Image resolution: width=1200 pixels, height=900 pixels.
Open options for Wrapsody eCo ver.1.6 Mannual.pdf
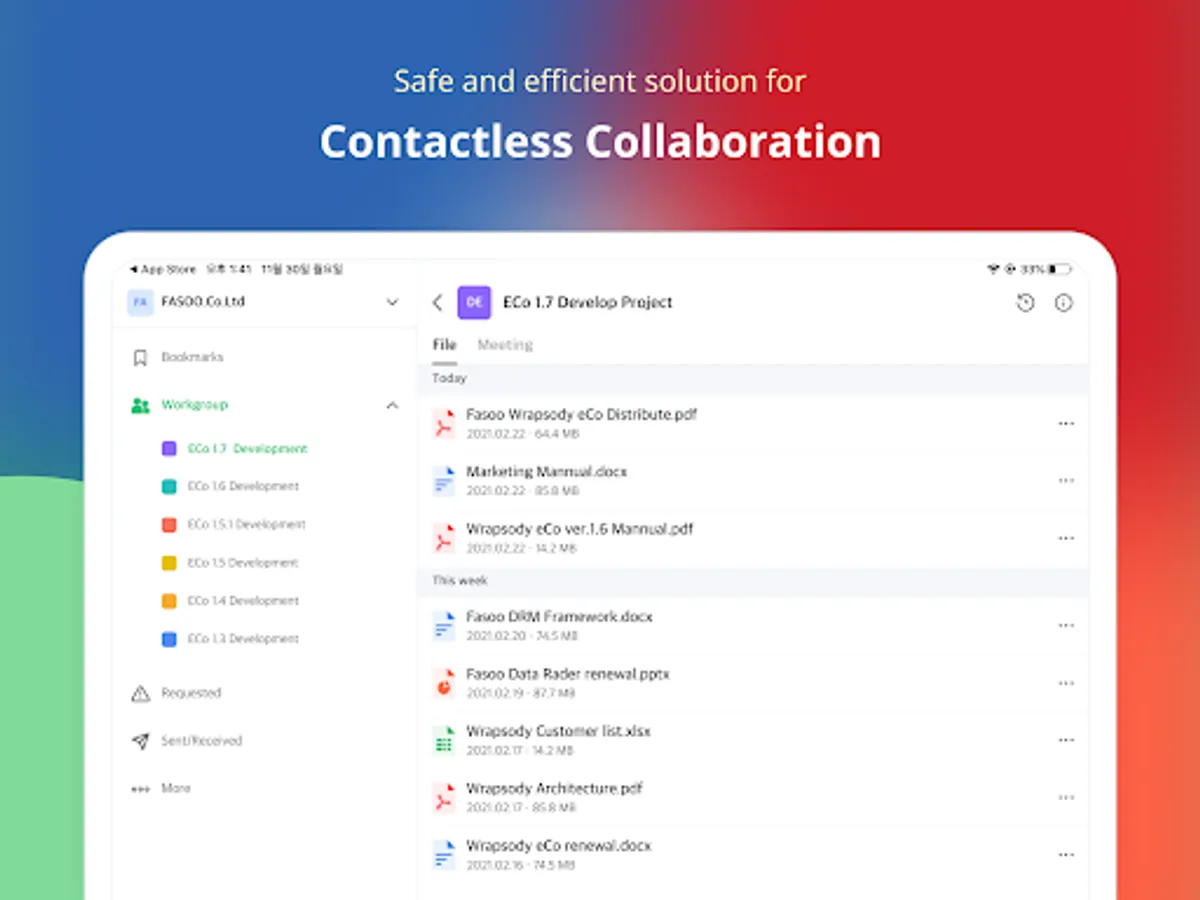click(1066, 538)
